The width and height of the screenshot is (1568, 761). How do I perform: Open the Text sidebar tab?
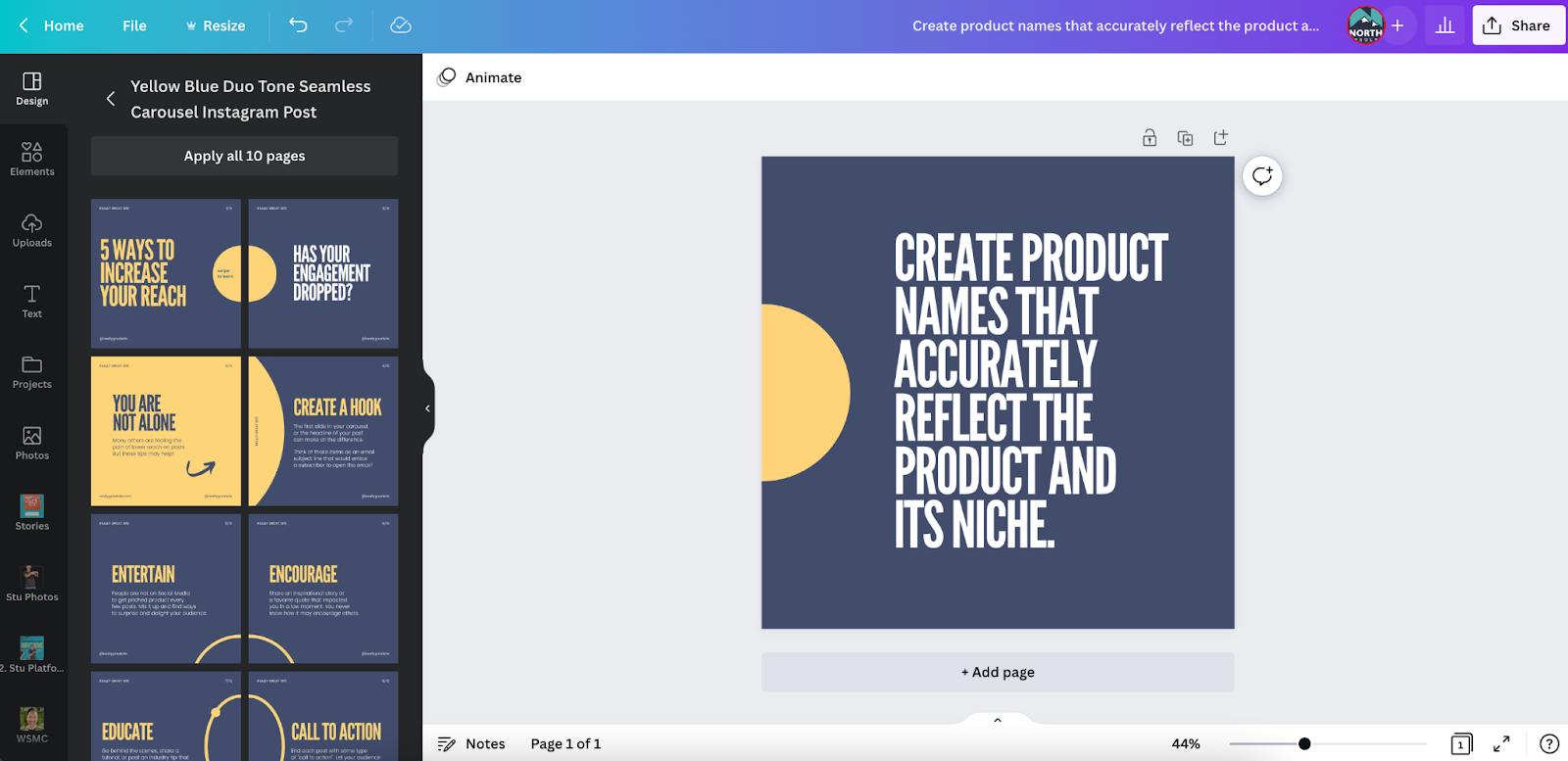(x=32, y=302)
